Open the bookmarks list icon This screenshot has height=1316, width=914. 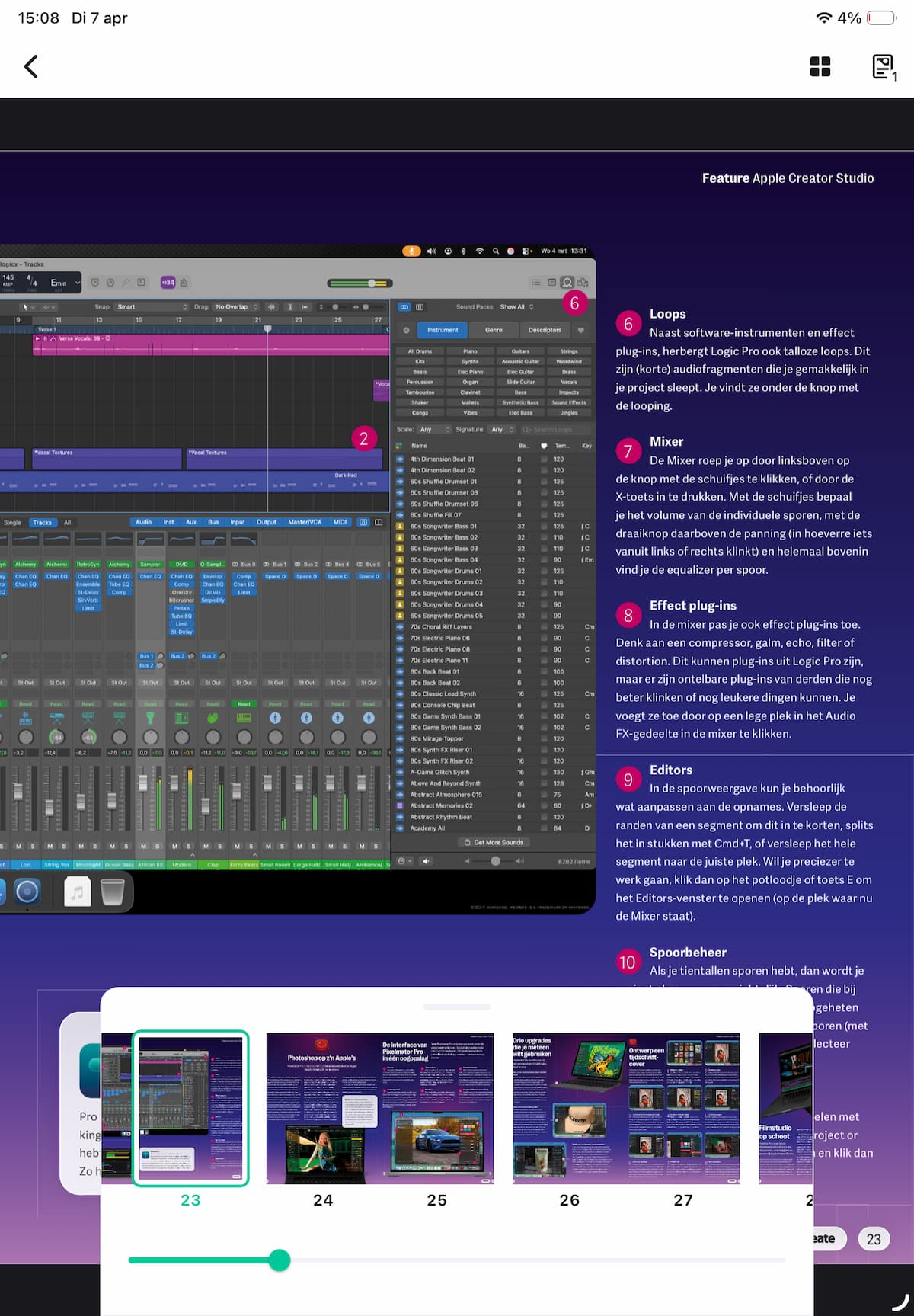click(884, 67)
